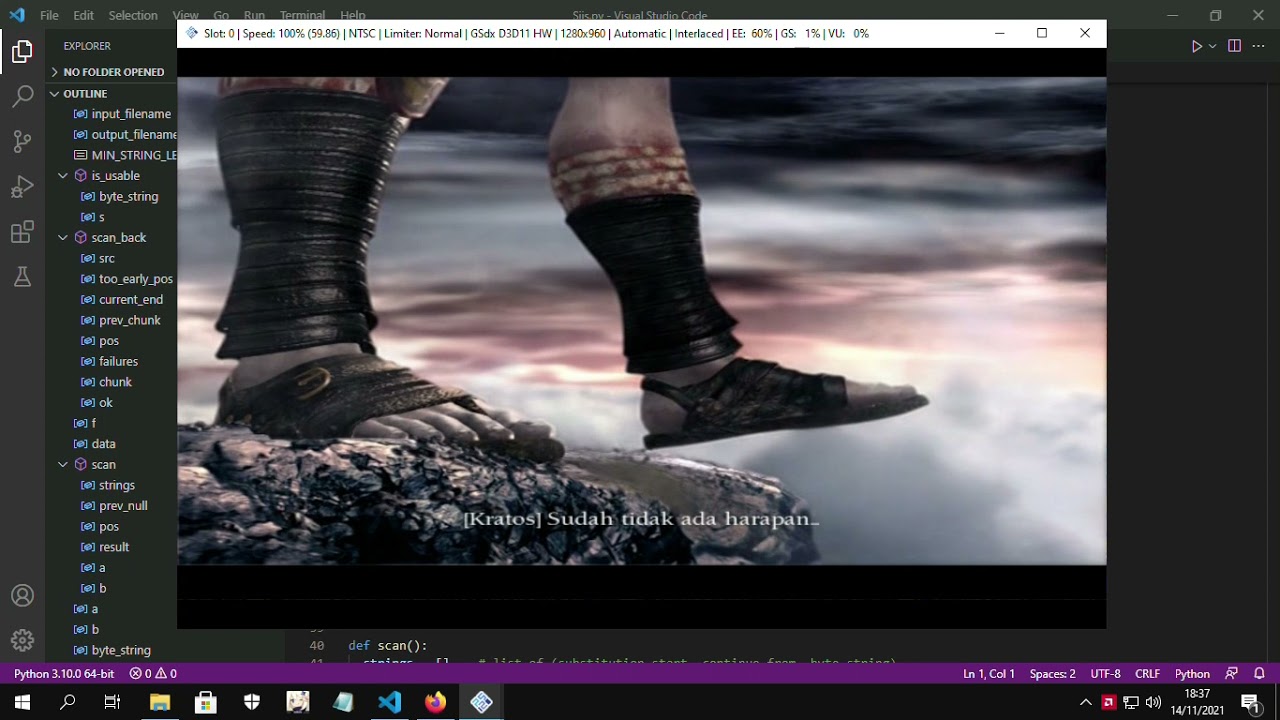Open the Manage gear icon

coord(22,640)
